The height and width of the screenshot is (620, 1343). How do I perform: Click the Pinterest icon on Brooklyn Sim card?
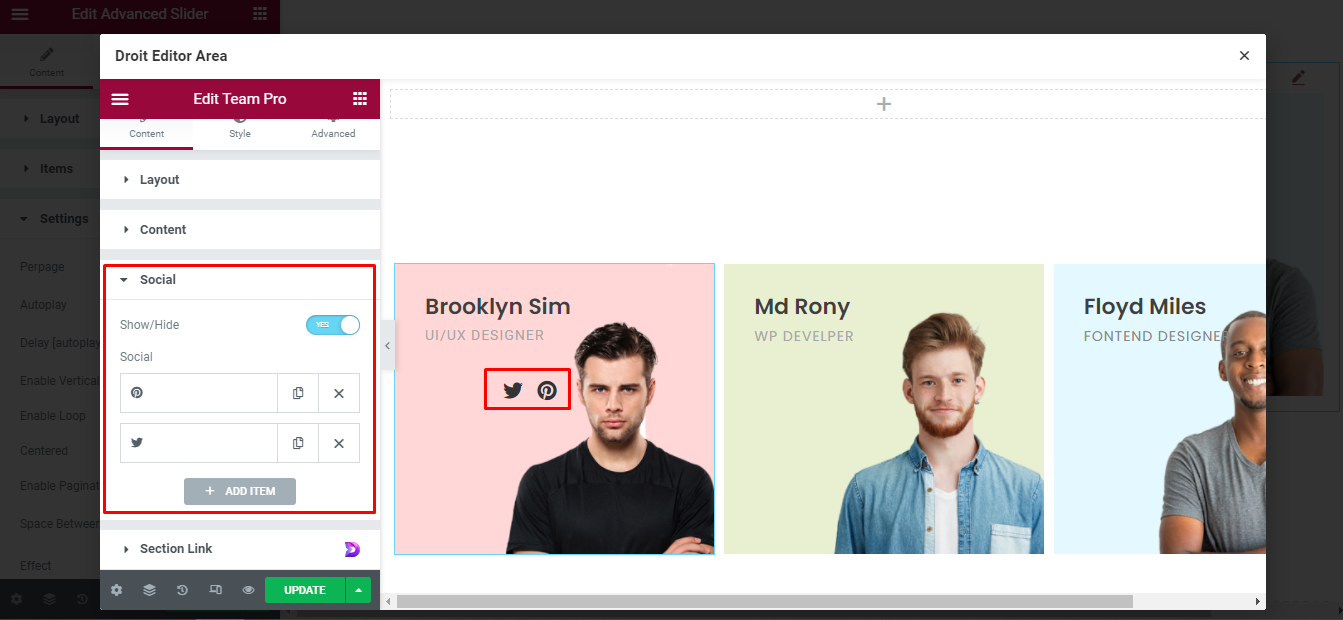point(547,390)
